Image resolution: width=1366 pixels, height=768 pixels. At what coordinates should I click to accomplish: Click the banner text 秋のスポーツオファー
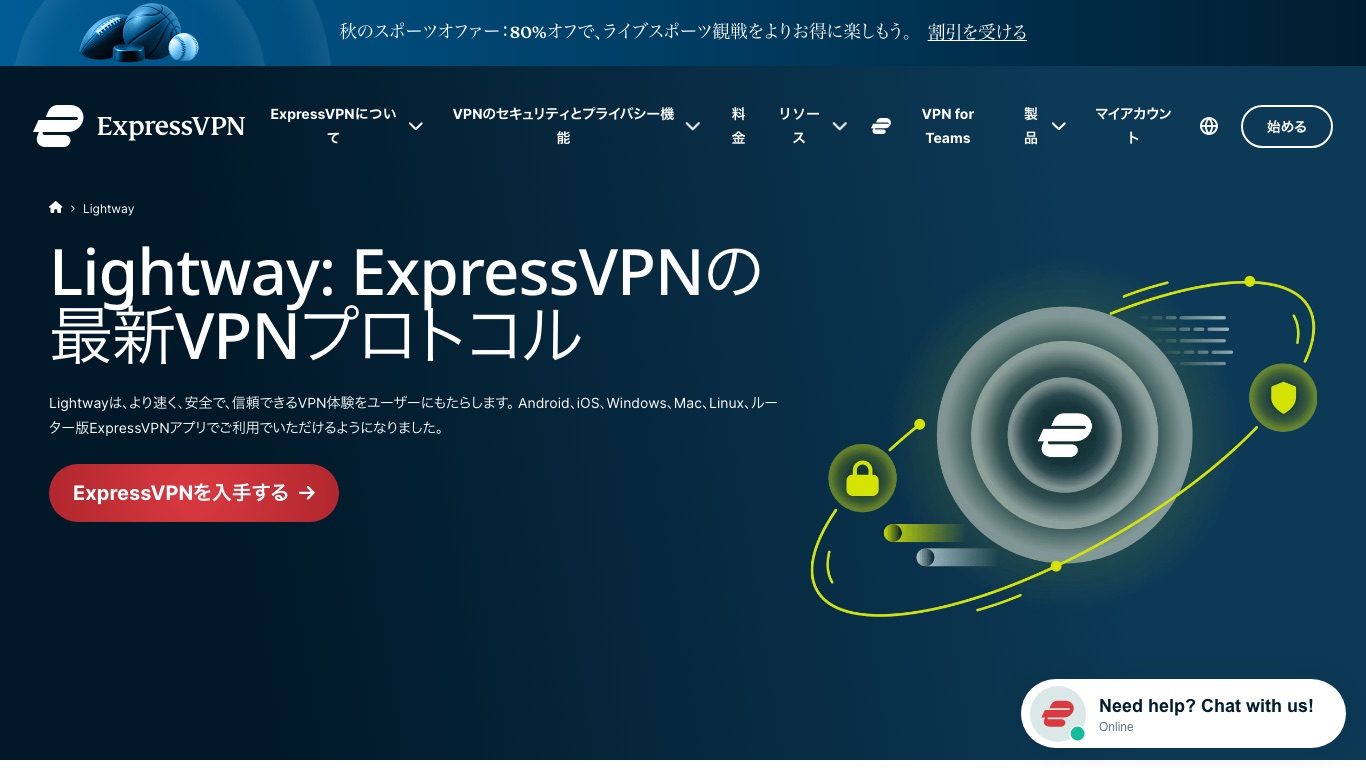click(x=418, y=32)
